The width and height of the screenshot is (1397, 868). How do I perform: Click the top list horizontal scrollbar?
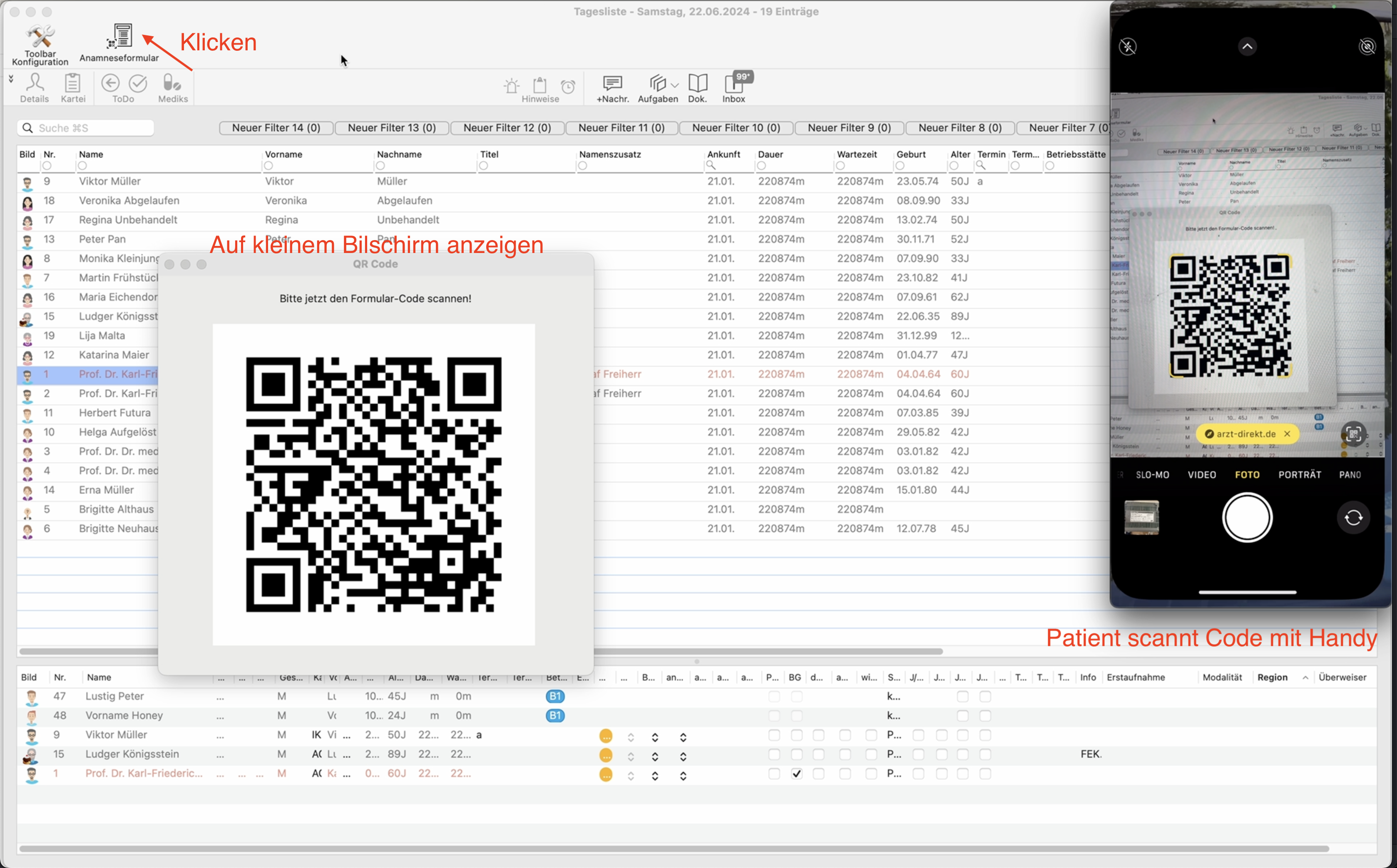click(481, 652)
